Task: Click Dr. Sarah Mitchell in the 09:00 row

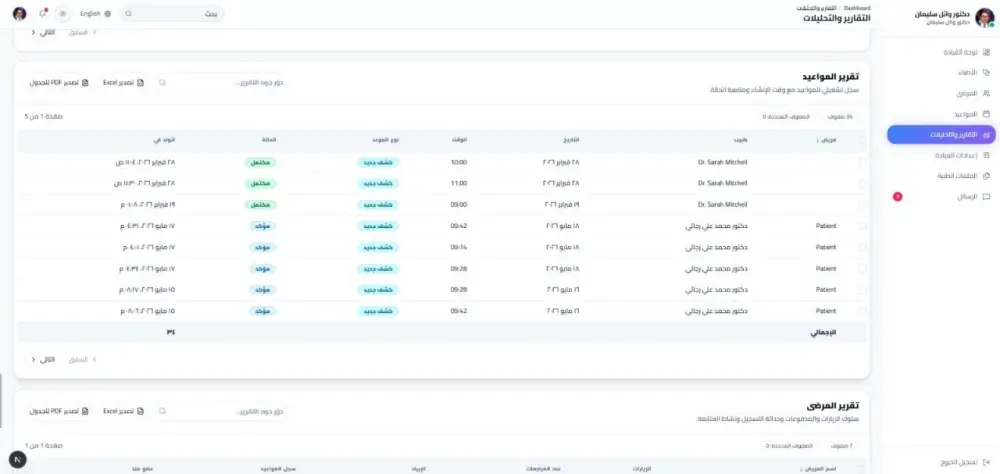Action: coord(723,205)
